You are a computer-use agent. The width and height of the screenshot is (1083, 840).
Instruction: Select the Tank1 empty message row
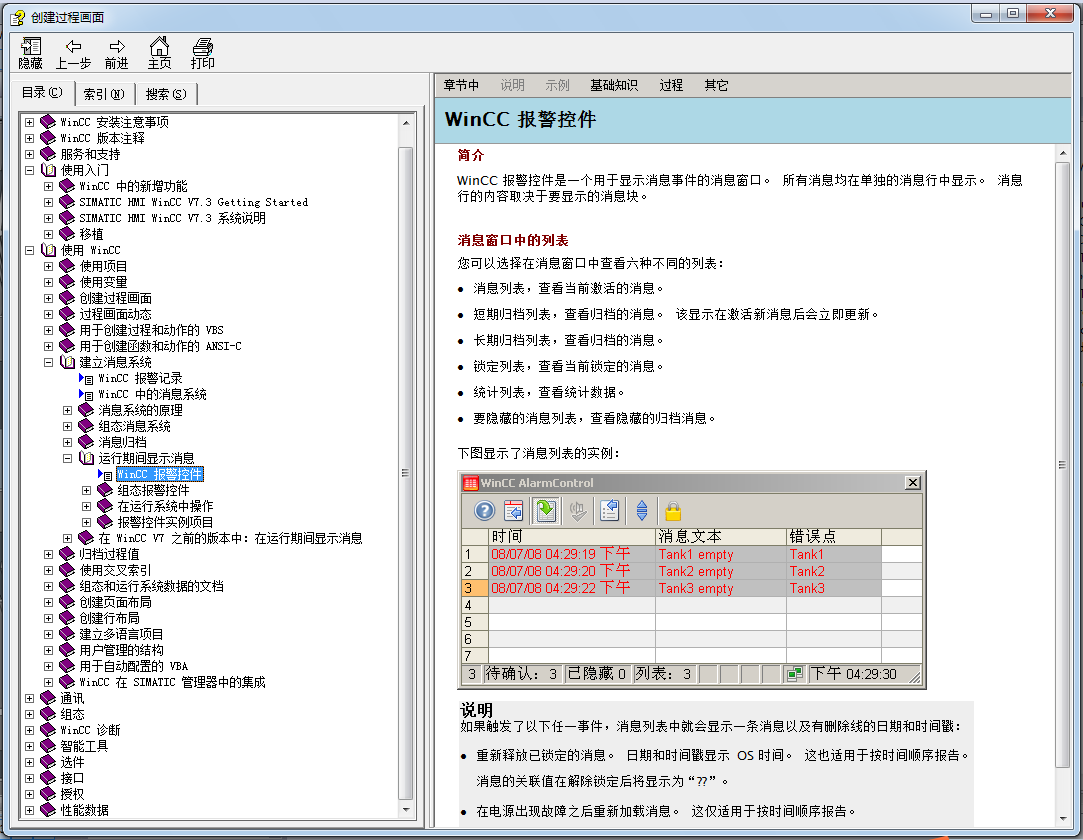click(x=691, y=554)
